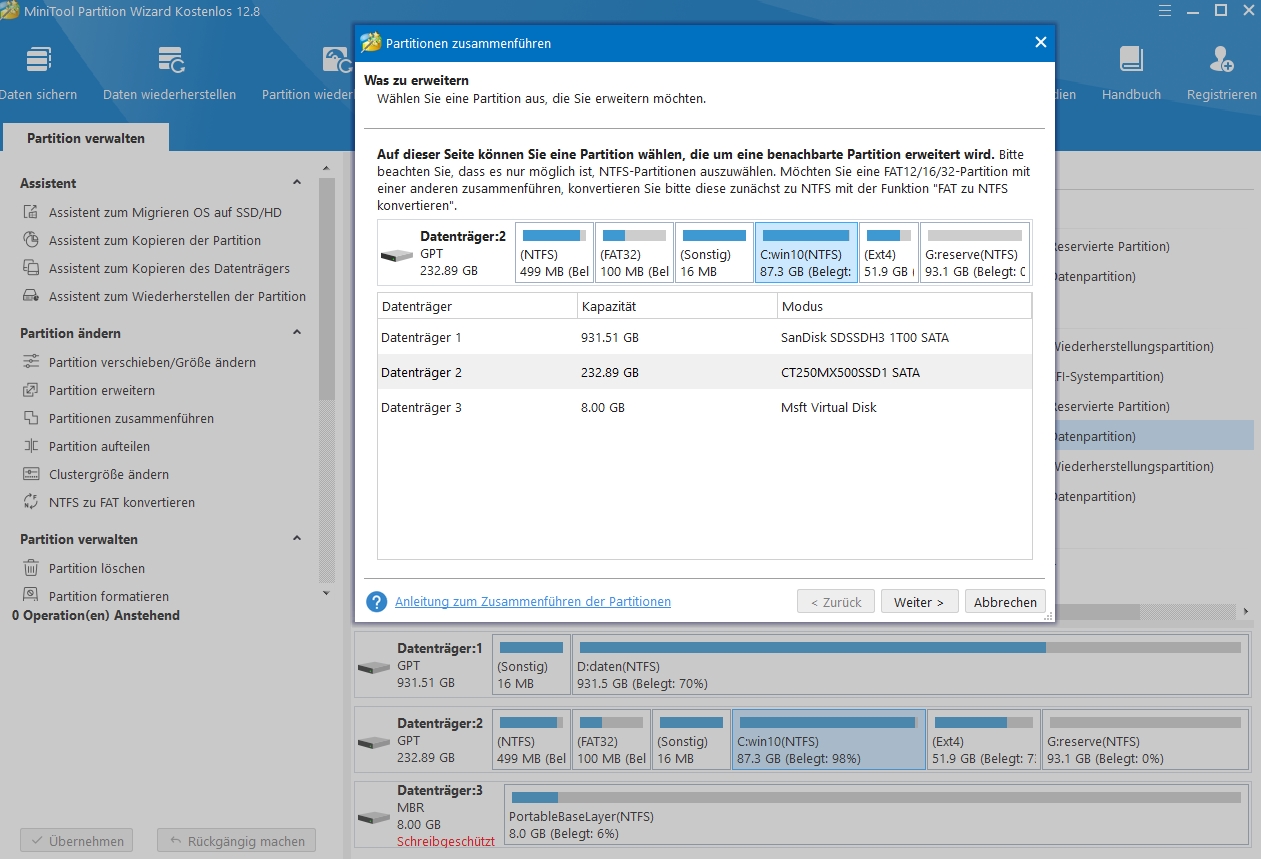Select Datenträger 2 row in dialog list
The image size is (1261, 859).
704,373
